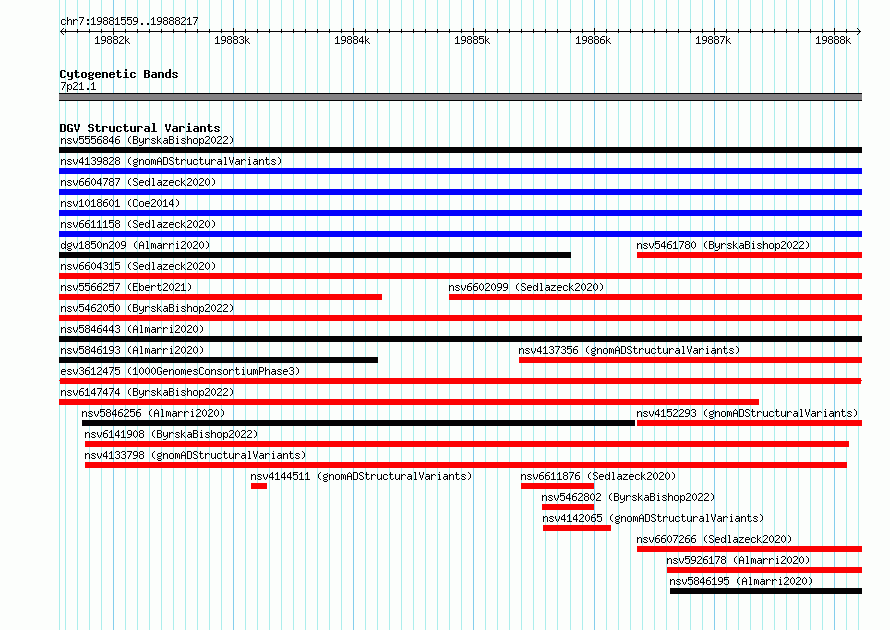Click nsv6147474 (ByrskaBishop2022) label
This screenshot has height=630, width=890.
pyautogui.click(x=147, y=392)
